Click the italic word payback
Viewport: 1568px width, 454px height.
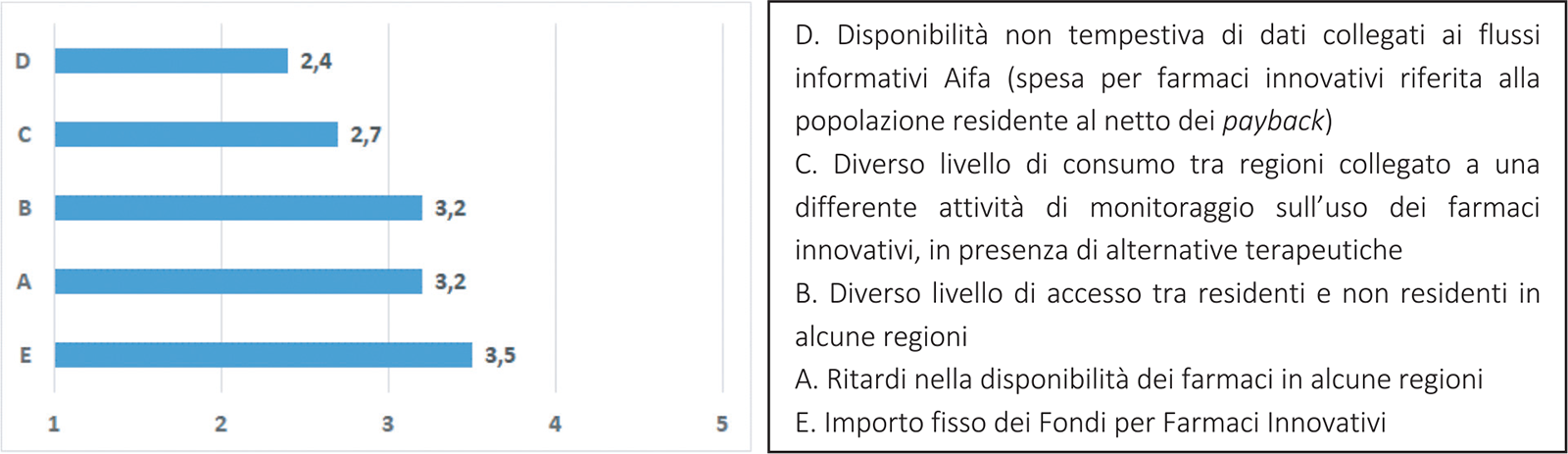(x=1273, y=122)
